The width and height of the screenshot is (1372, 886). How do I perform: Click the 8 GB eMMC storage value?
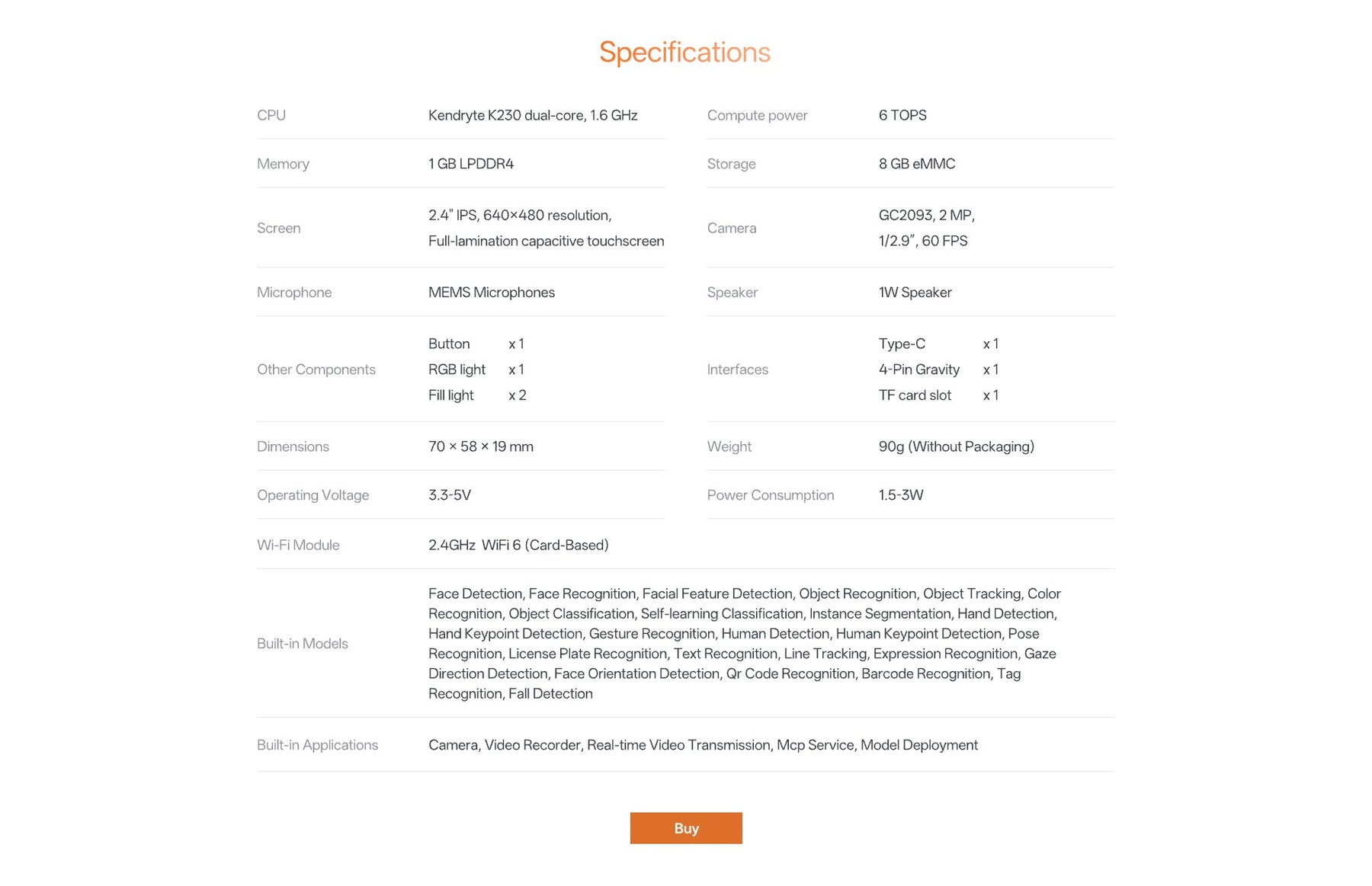pos(916,164)
